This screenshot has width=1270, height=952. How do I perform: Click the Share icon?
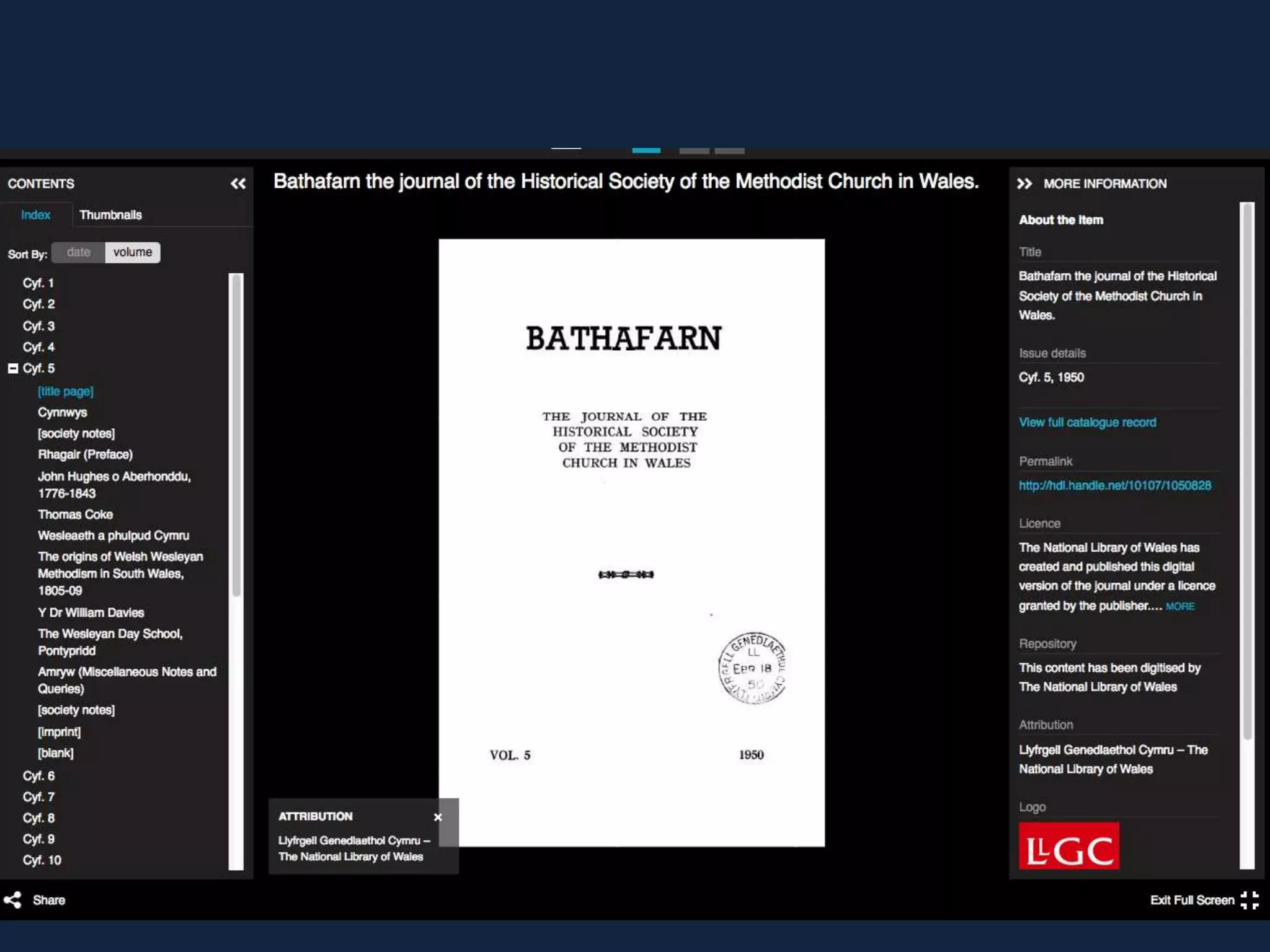pos(12,900)
